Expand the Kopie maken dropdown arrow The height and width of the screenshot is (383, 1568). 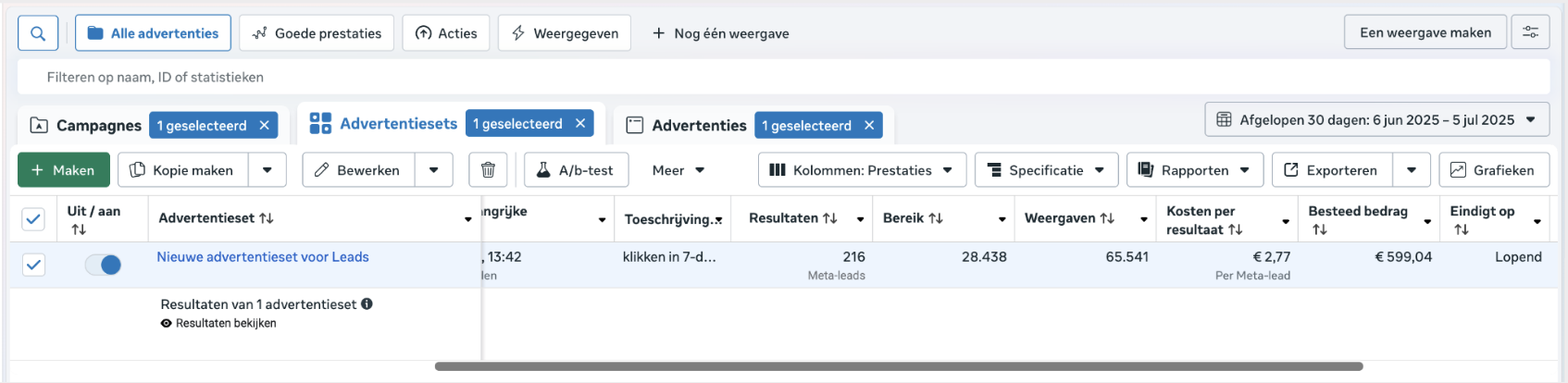268,170
